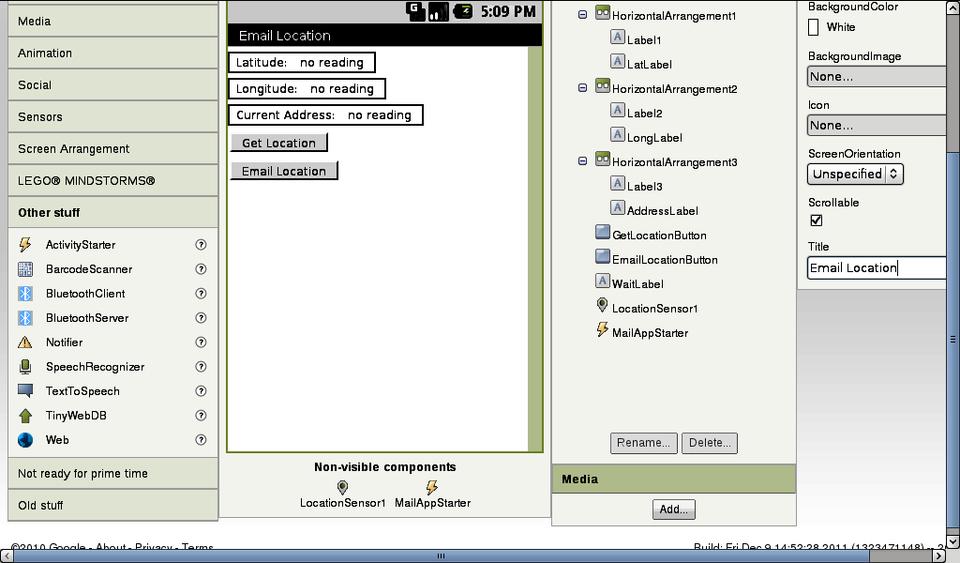Select Label2 in component tree
This screenshot has width=960, height=563.
645,113
